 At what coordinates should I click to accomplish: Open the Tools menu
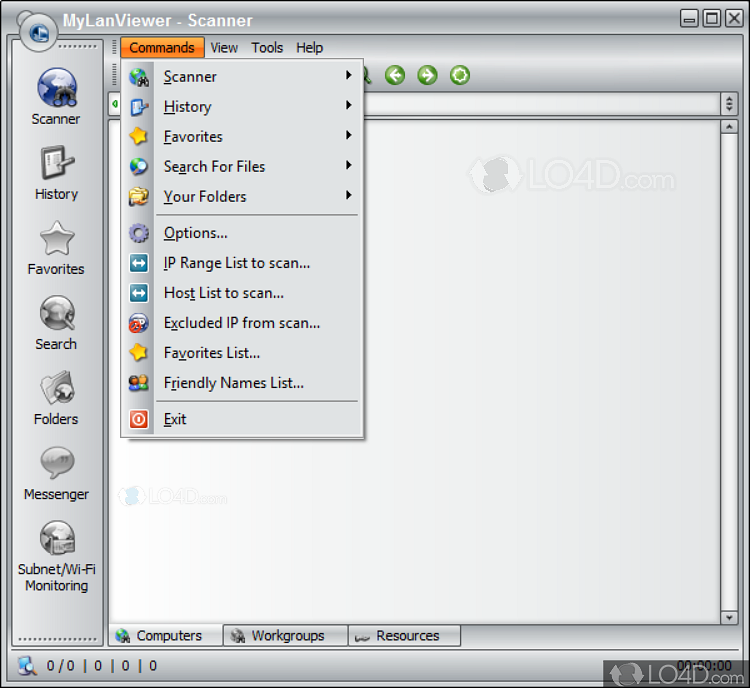click(267, 47)
